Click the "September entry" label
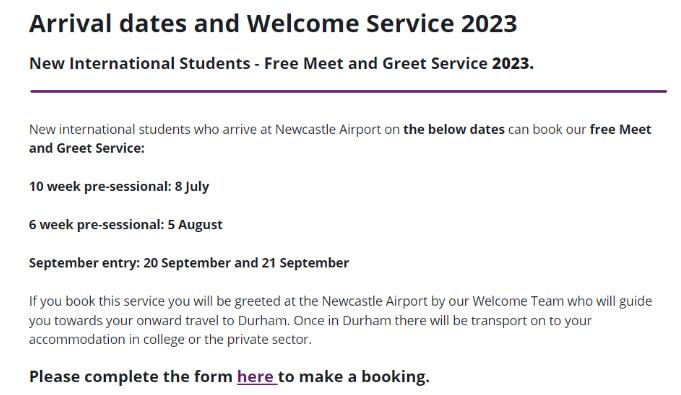 [84, 263]
